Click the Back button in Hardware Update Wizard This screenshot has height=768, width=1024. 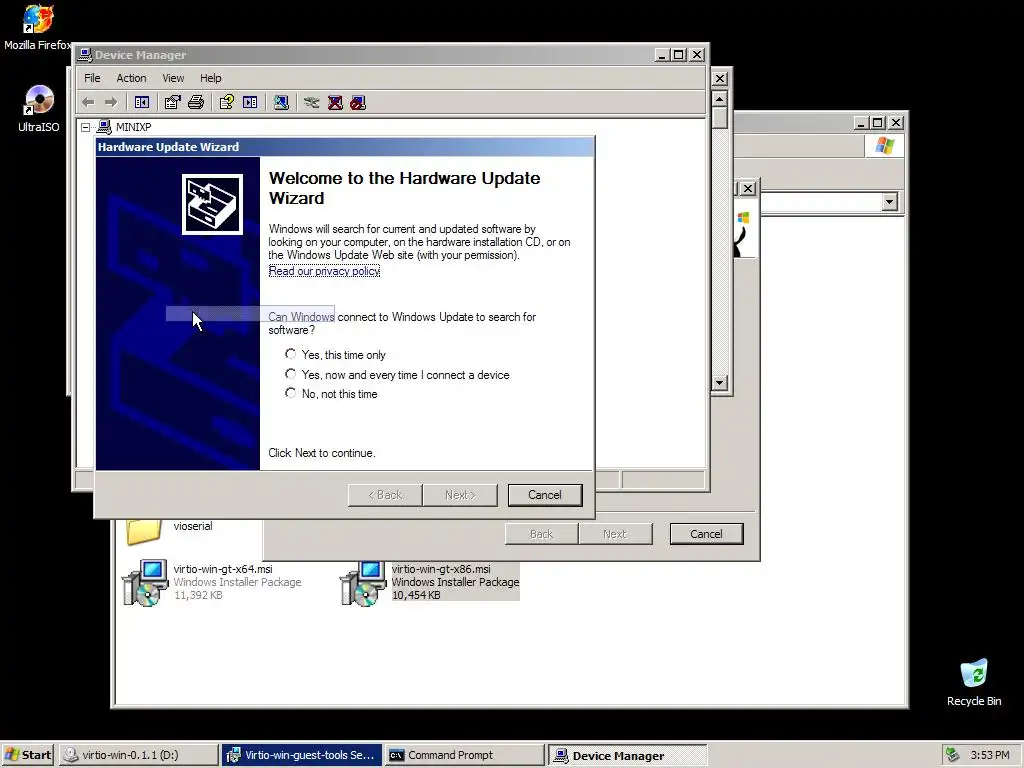385,495
